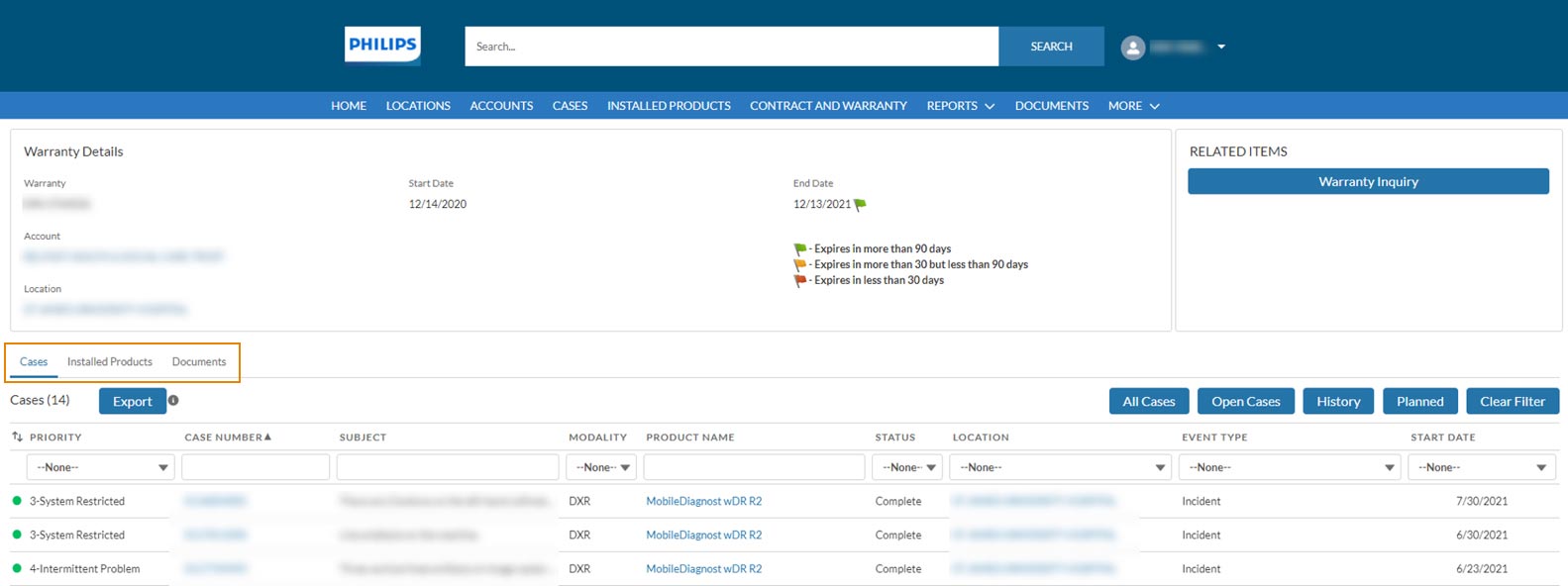Click the green flag next to End Date
Viewport: 1568px width, 586px height.
(860, 204)
